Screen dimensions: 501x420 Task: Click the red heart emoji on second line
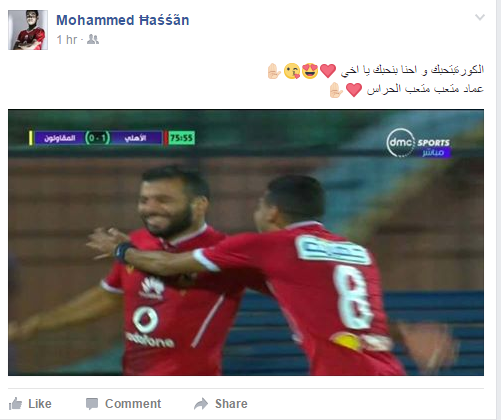click(x=354, y=90)
